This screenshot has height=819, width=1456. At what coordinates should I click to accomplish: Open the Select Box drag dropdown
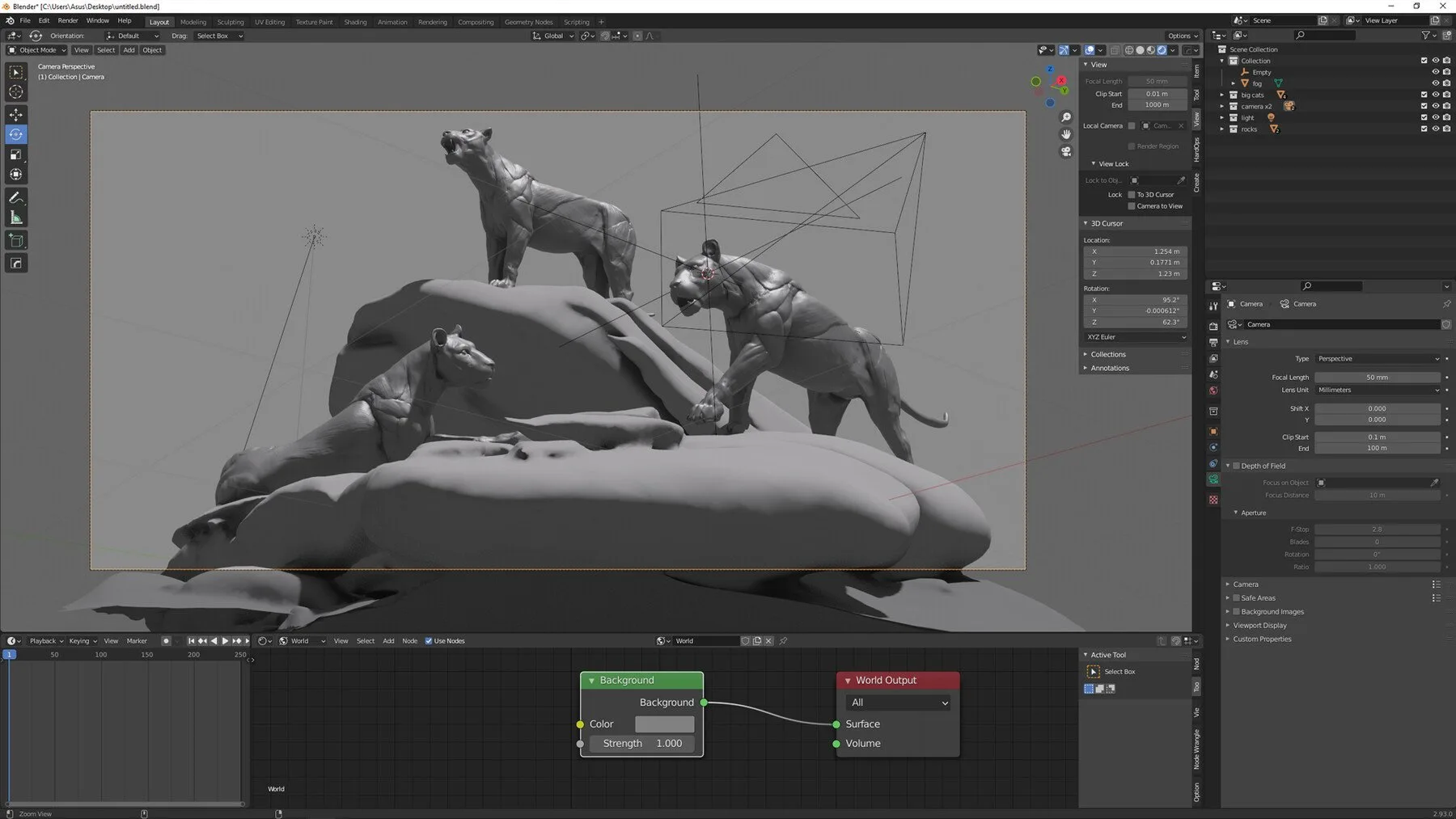218,36
